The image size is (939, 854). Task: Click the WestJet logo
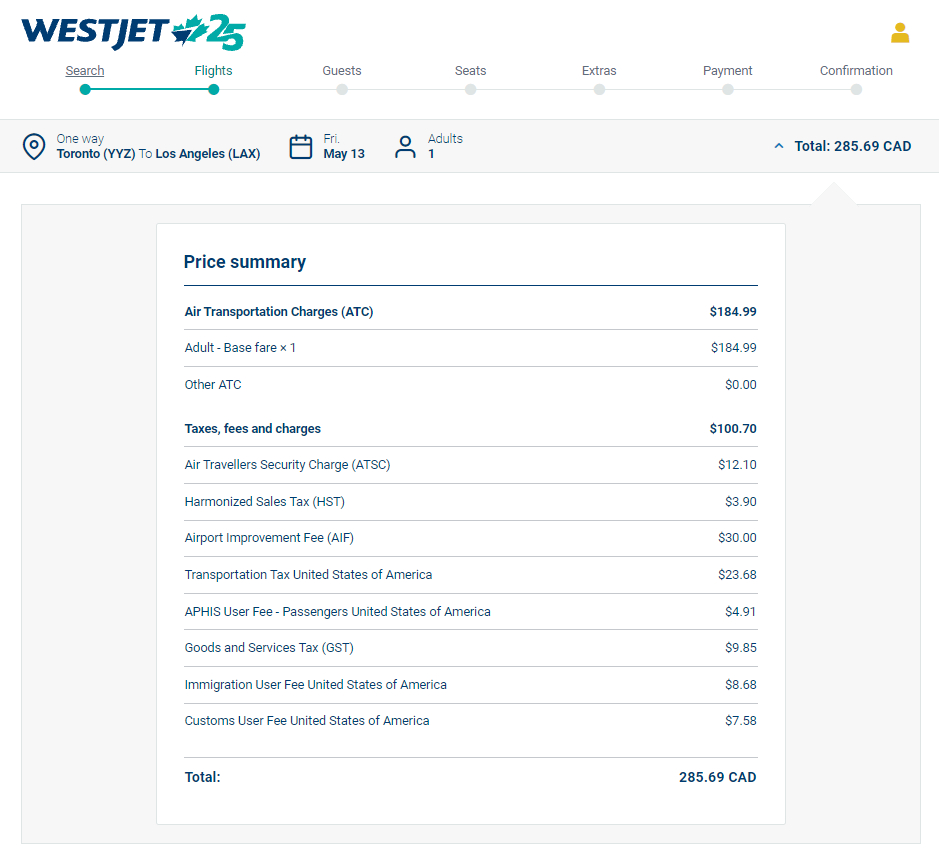click(132, 32)
